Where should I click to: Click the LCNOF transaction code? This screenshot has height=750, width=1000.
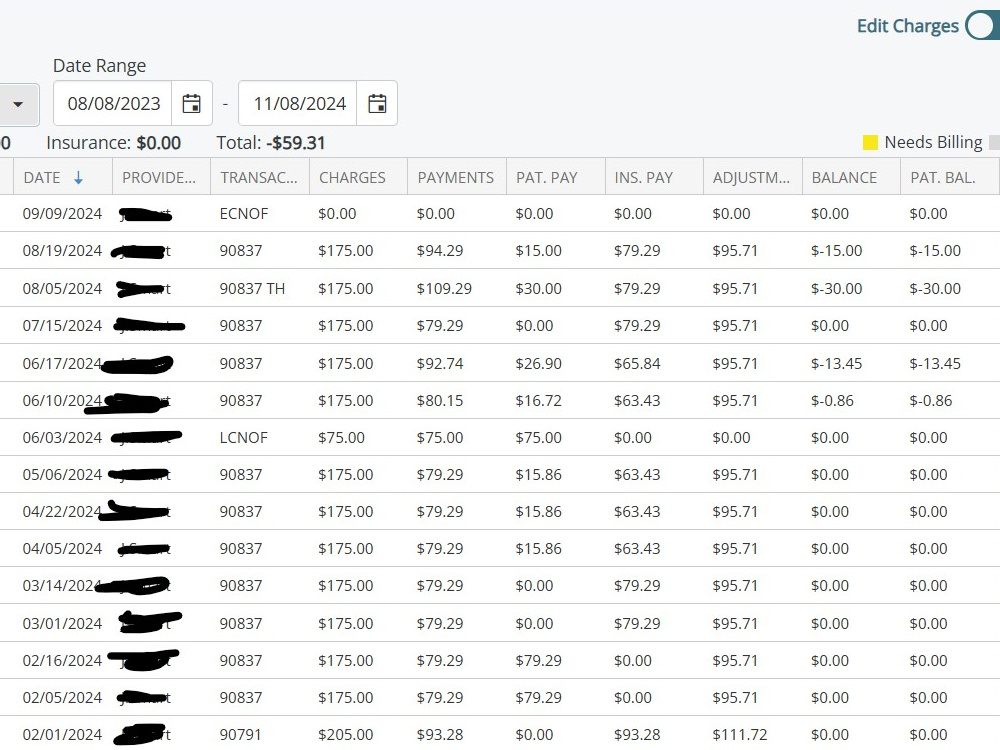[x=243, y=438]
